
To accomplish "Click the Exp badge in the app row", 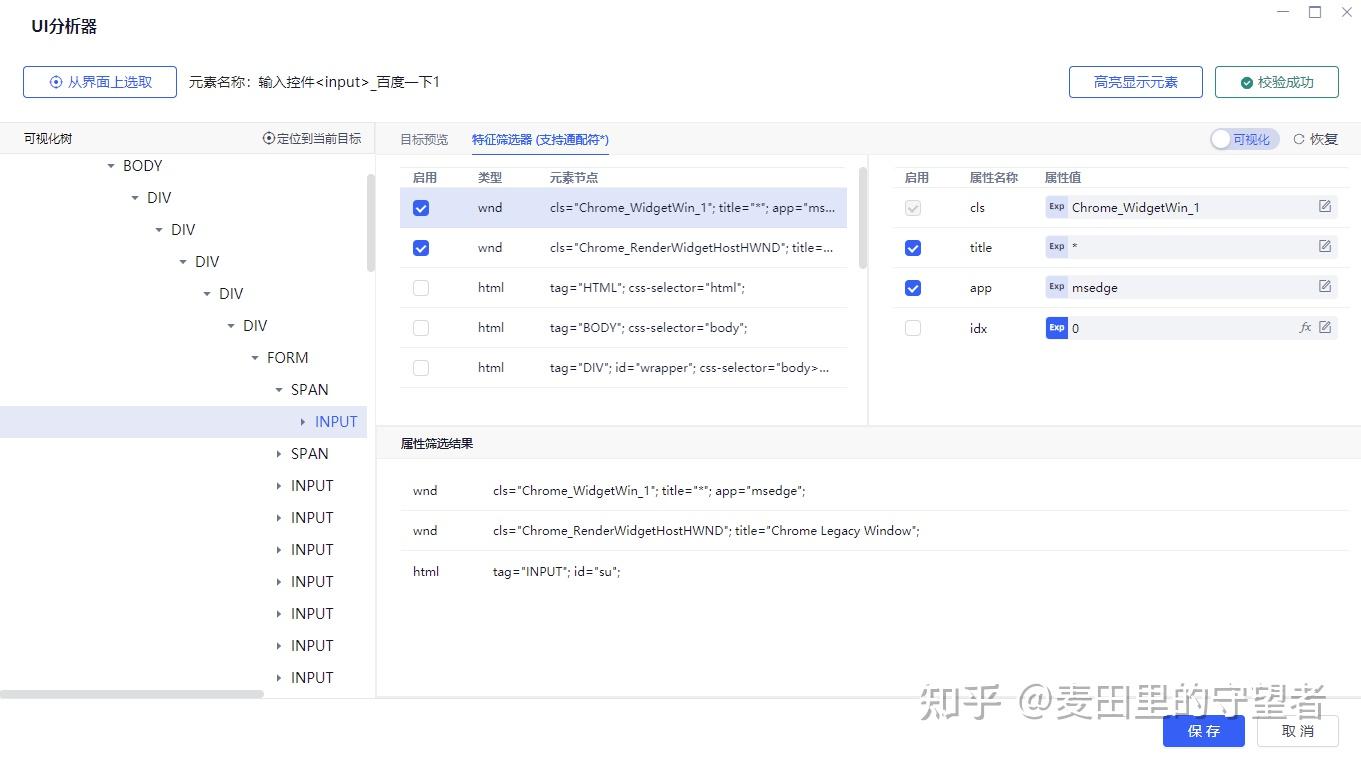I will 1056,287.
